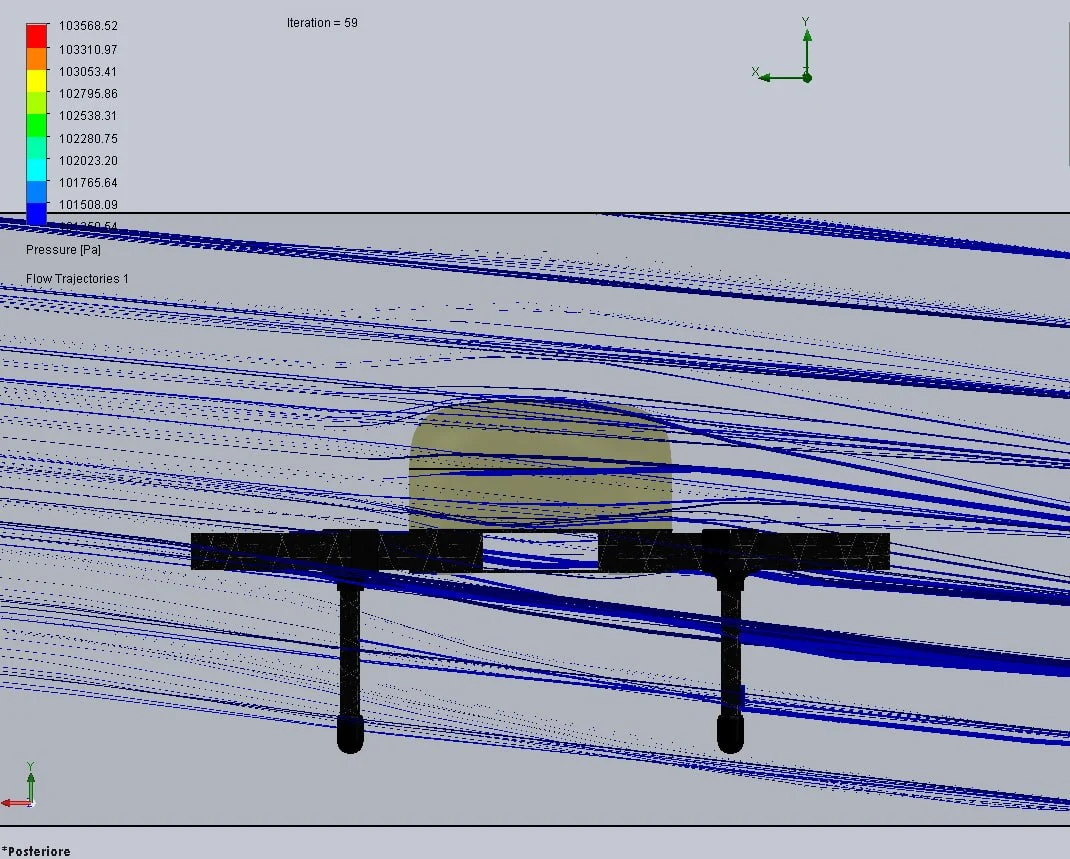Click the view orientation triad at bottom left
This screenshot has height=859, width=1070.
tap(18, 786)
